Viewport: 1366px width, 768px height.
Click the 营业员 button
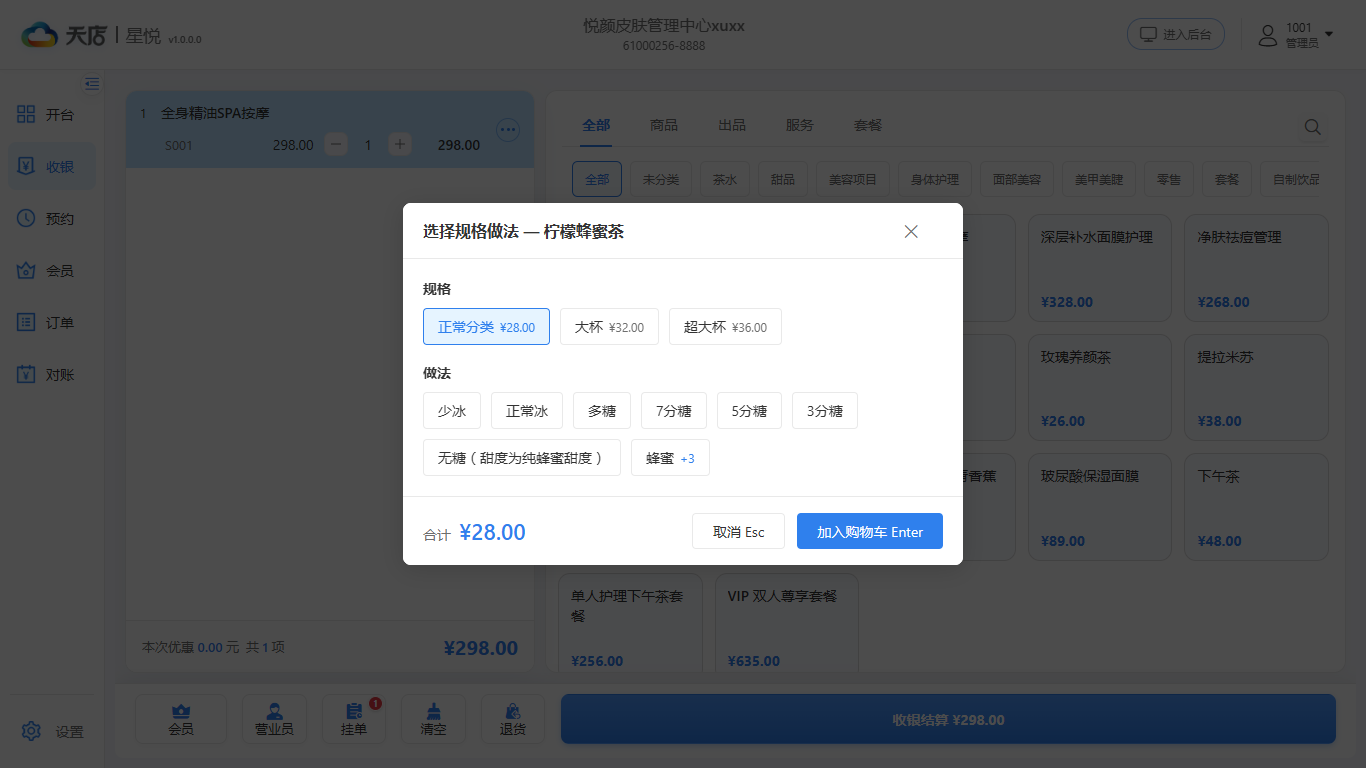(x=275, y=720)
